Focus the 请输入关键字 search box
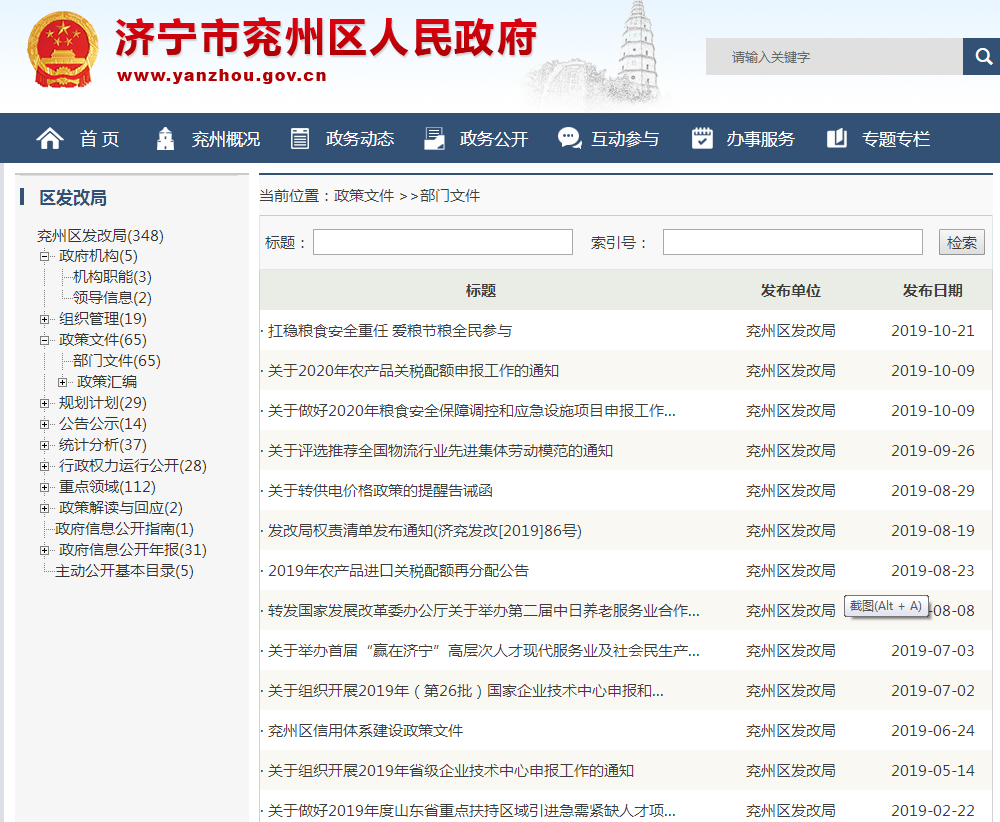The image size is (1000, 822). point(833,57)
